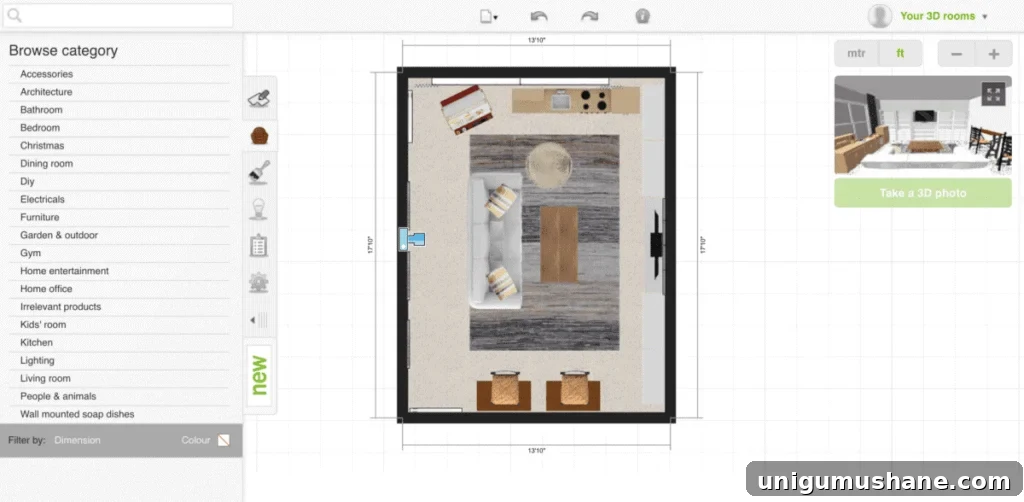Open the Lighting category

(37, 360)
